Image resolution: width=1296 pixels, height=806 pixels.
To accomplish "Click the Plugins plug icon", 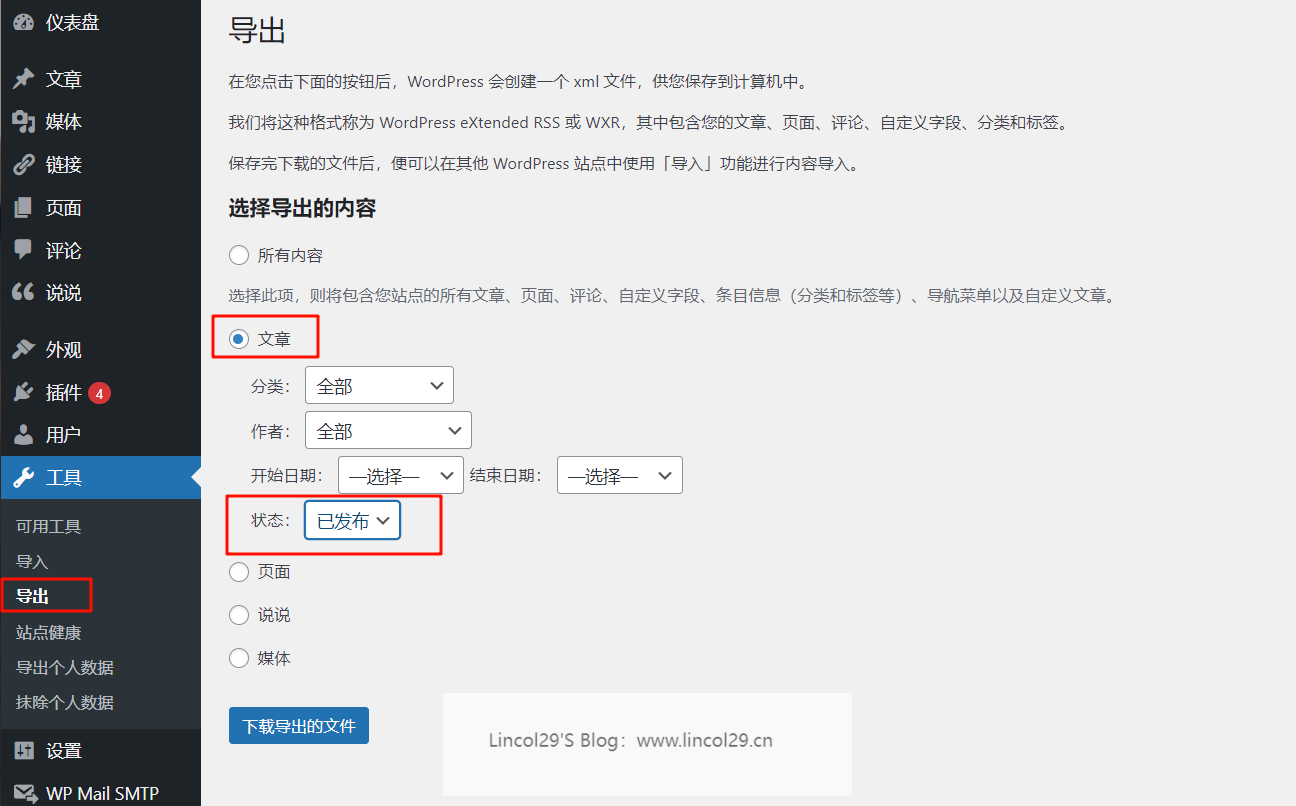I will 23,392.
